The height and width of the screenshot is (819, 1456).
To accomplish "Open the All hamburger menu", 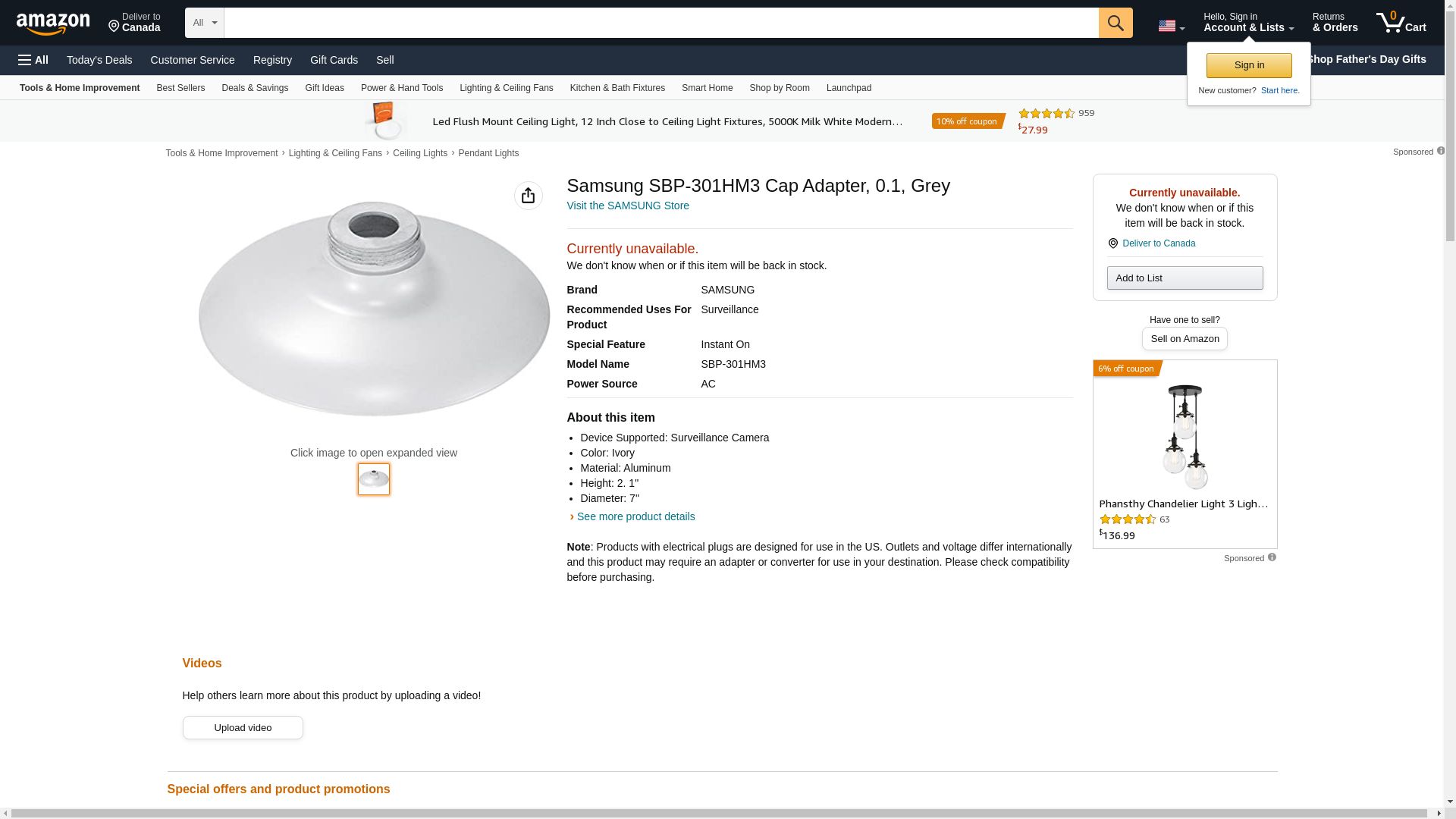I will pyautogui.click(x=33, y=60).
